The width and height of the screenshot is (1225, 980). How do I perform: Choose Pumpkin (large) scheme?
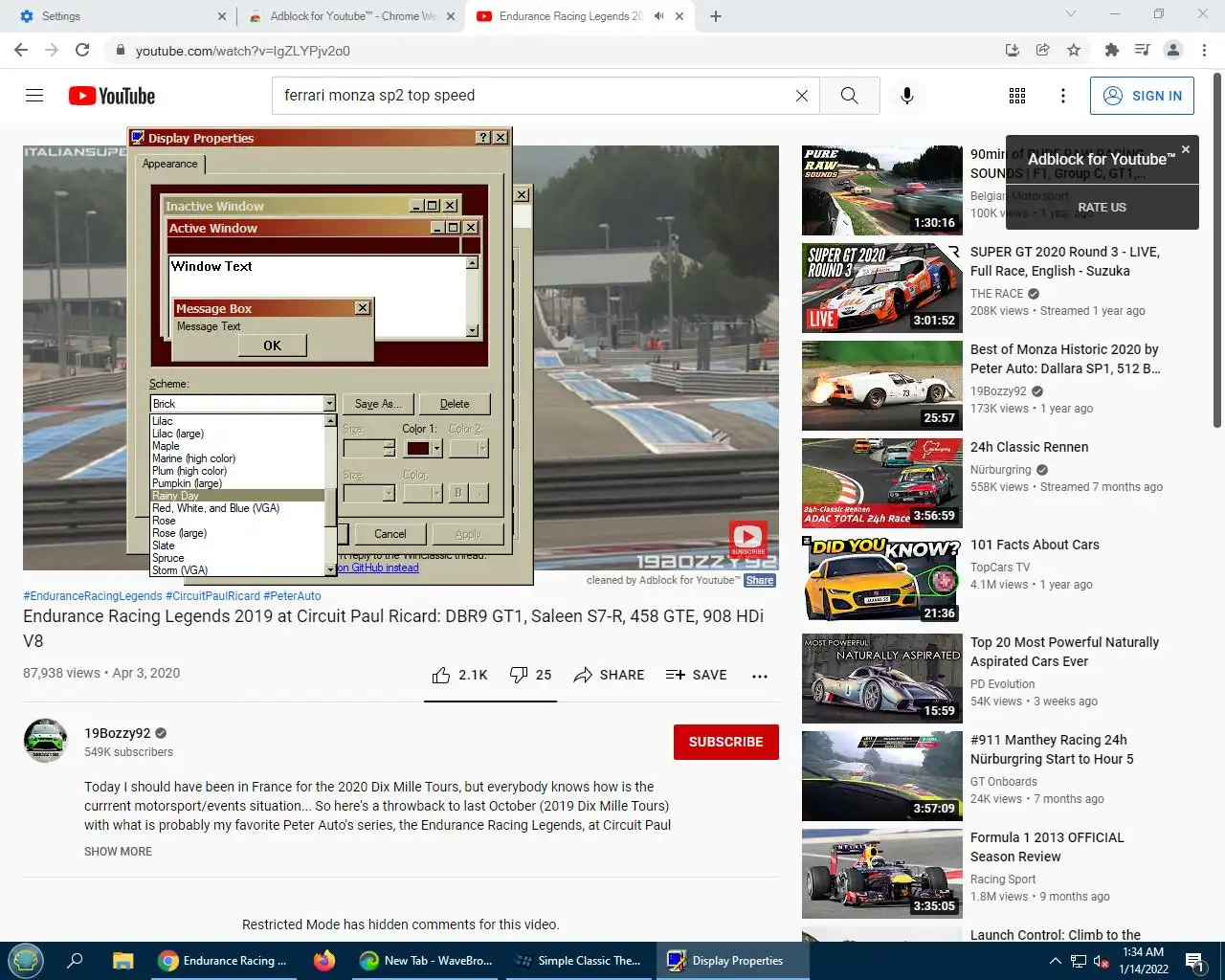coord(237,483)
